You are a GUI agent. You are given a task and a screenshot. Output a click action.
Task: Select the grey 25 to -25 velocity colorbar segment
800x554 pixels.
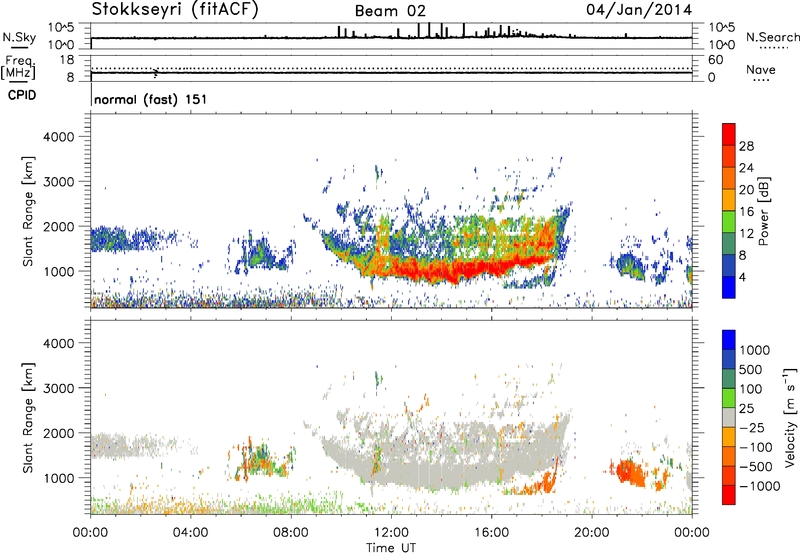click(729, 417)
